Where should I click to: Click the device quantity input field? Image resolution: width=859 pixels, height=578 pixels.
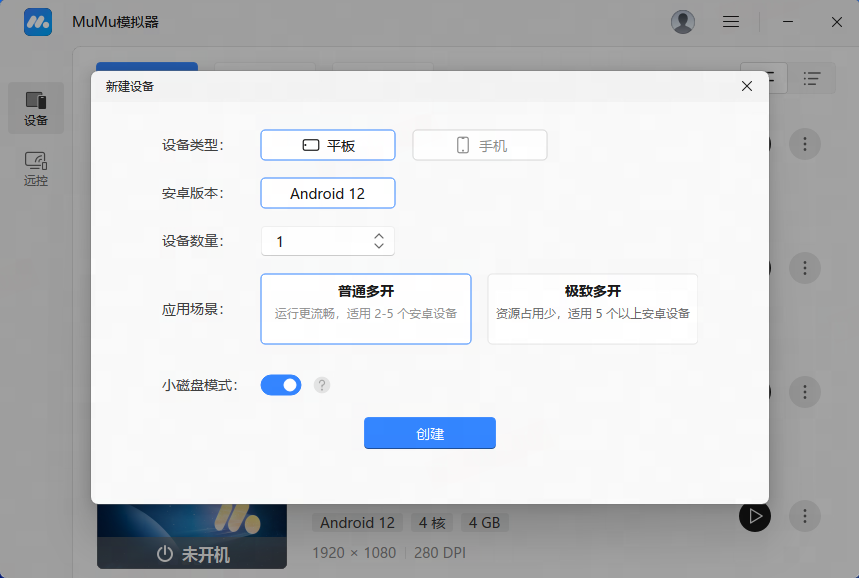(x=315, y=241)
